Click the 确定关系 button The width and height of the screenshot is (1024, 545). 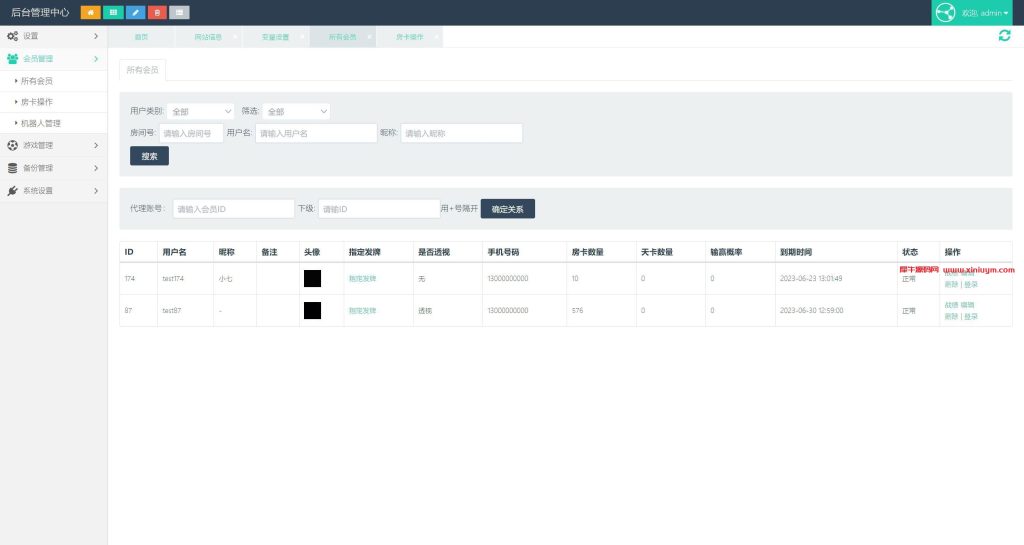coord(508,209)
